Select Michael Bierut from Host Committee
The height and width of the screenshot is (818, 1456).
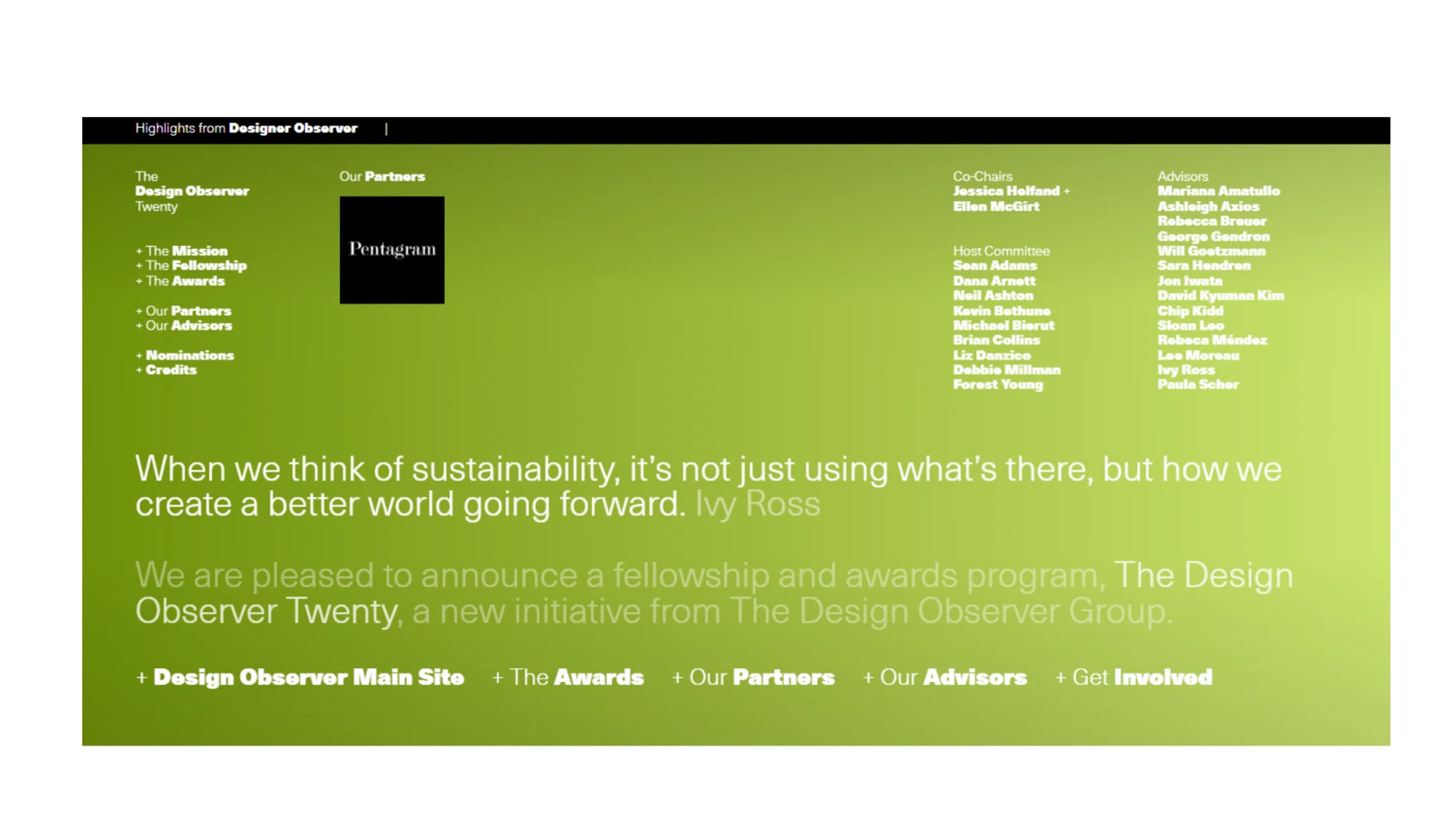pyautogui.click(x=1003, y=325)
